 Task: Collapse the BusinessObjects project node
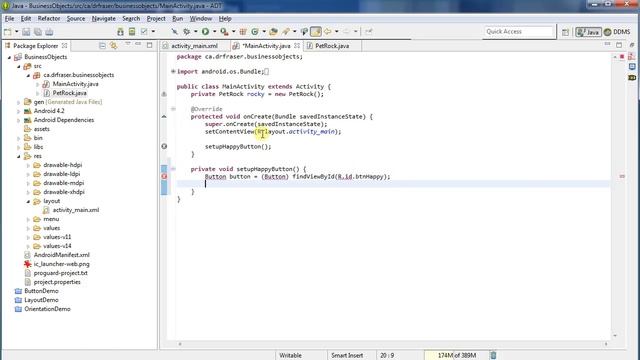[x=9, y=58]
